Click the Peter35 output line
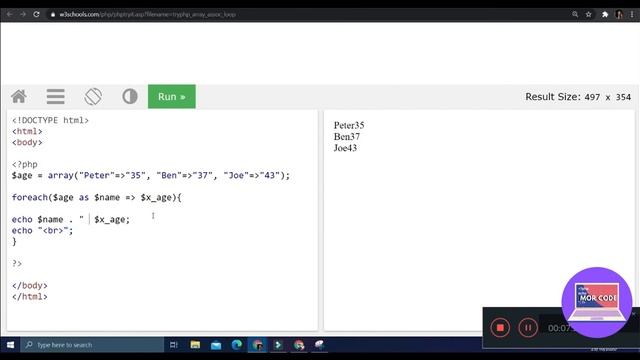Screen dimensions: 640x360 (349, 125)
